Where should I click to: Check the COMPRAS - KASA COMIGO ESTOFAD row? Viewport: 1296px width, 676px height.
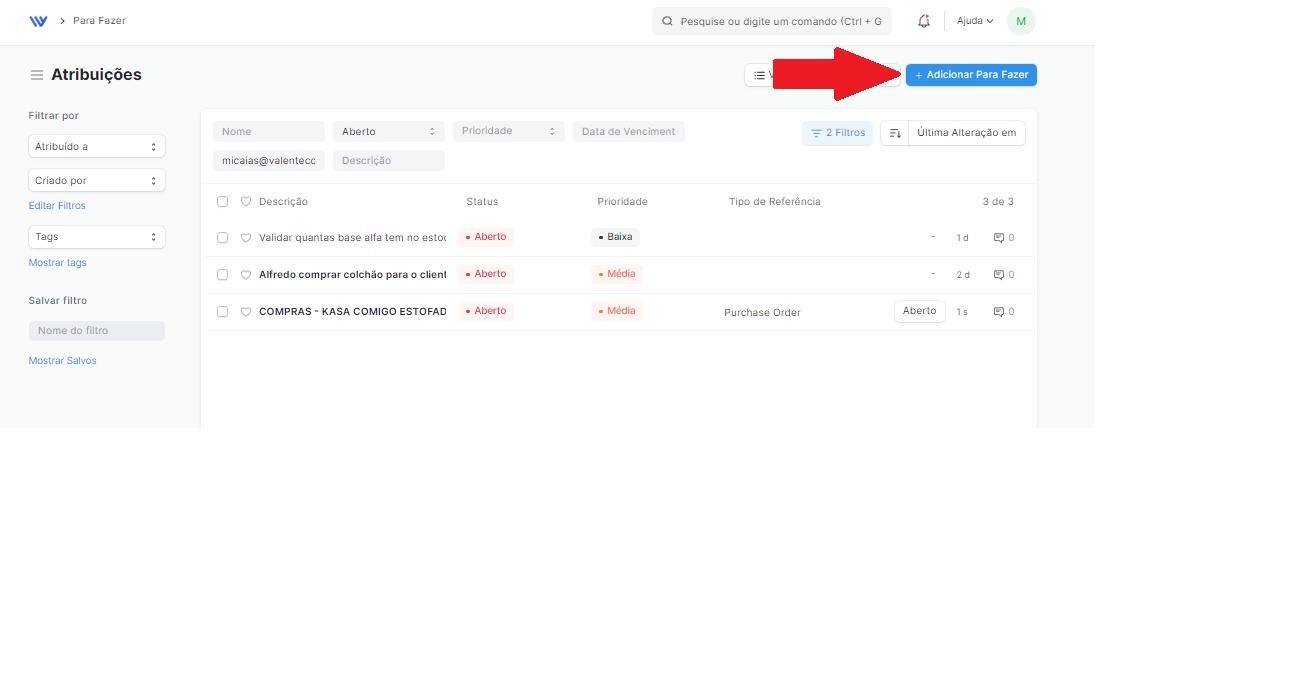point(222,312)
